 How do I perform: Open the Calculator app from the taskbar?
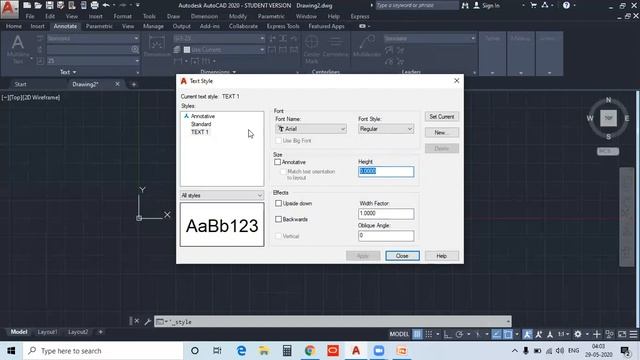coord(287,351)
